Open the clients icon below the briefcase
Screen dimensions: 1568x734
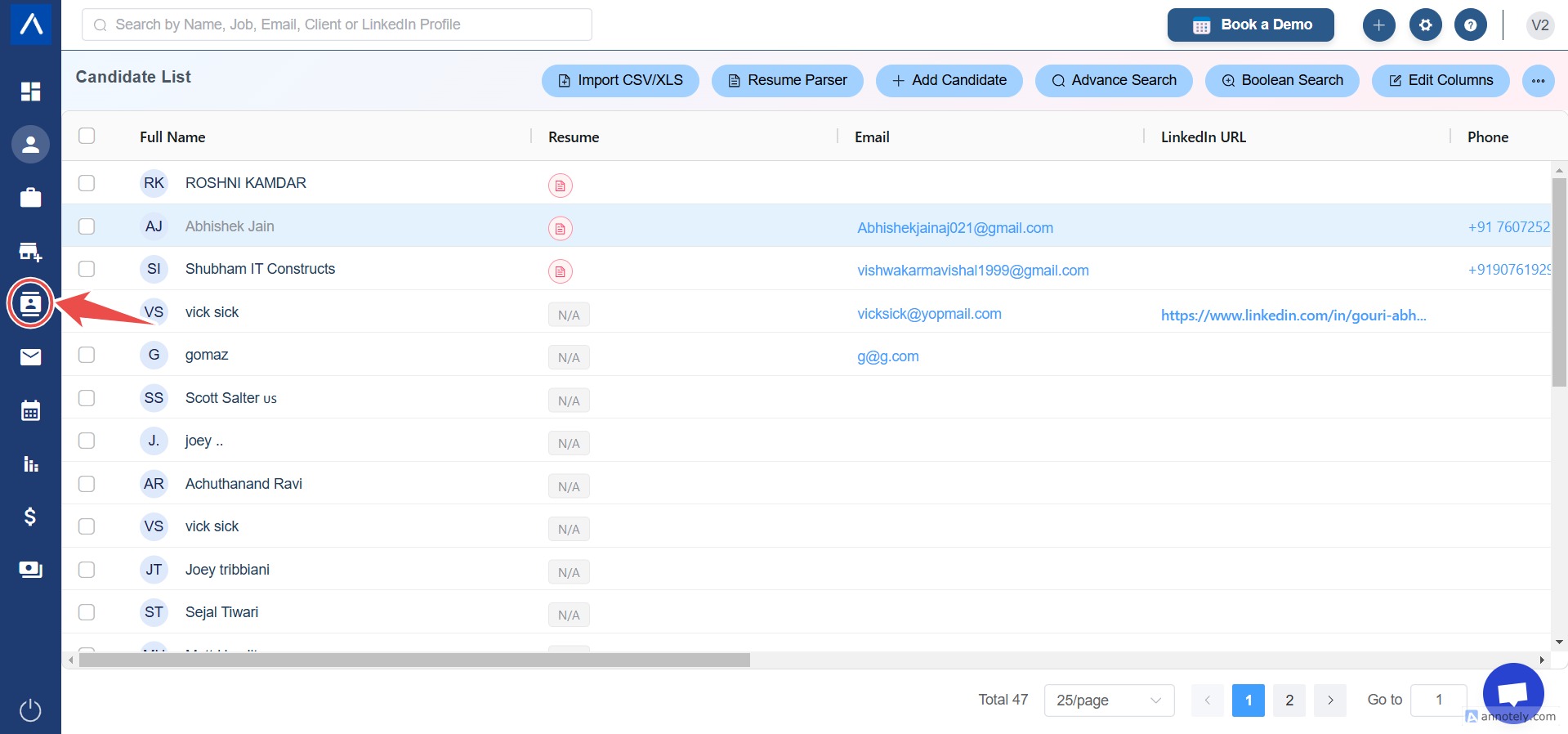pyautogui.click(x=30, y=251)
